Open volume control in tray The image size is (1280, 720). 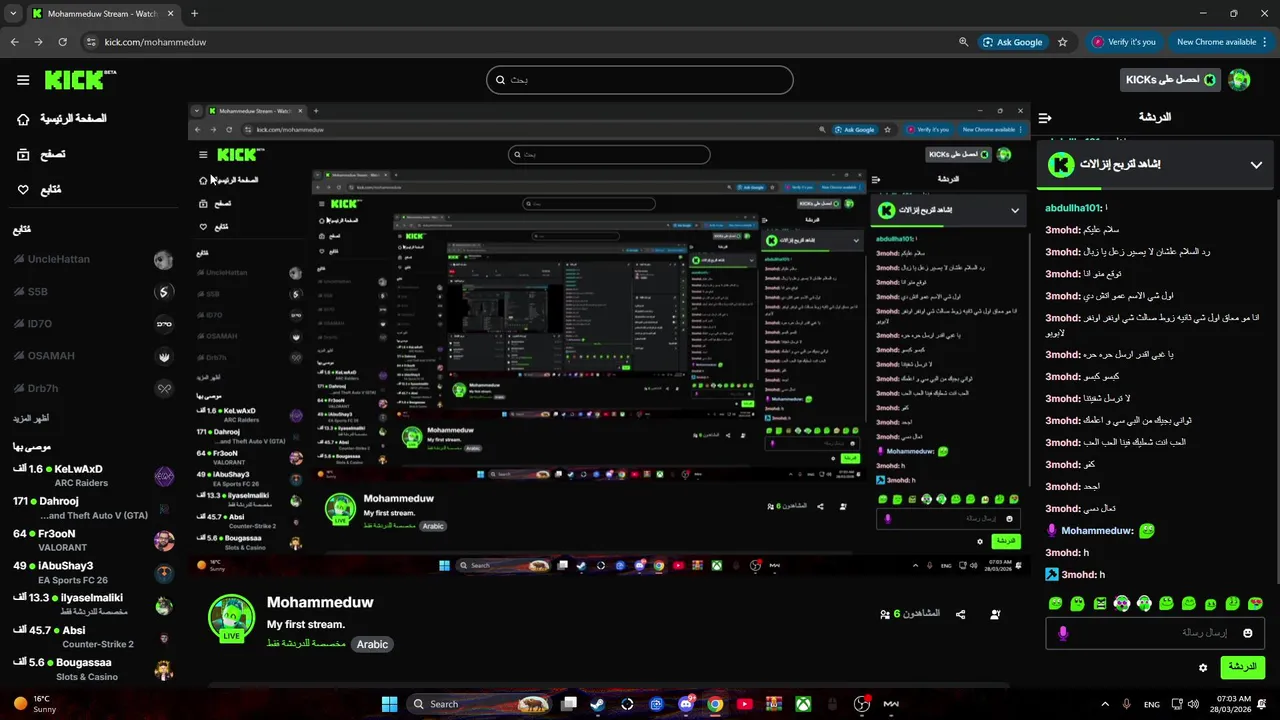[x=1192, y=704]
